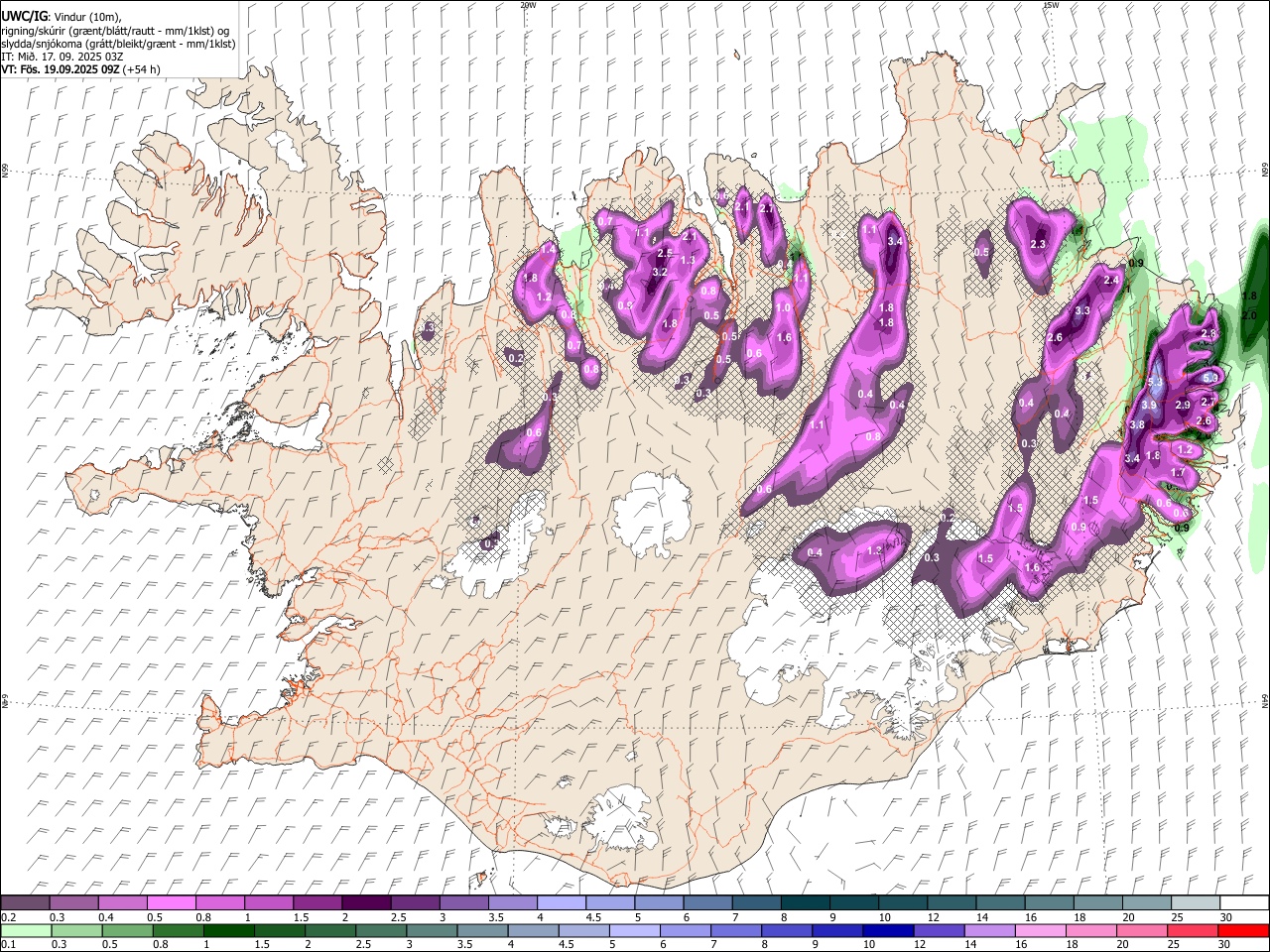Click the darkest green swatch between 1 and 1.5
The image size is (1270, 952).
(229, 930)
